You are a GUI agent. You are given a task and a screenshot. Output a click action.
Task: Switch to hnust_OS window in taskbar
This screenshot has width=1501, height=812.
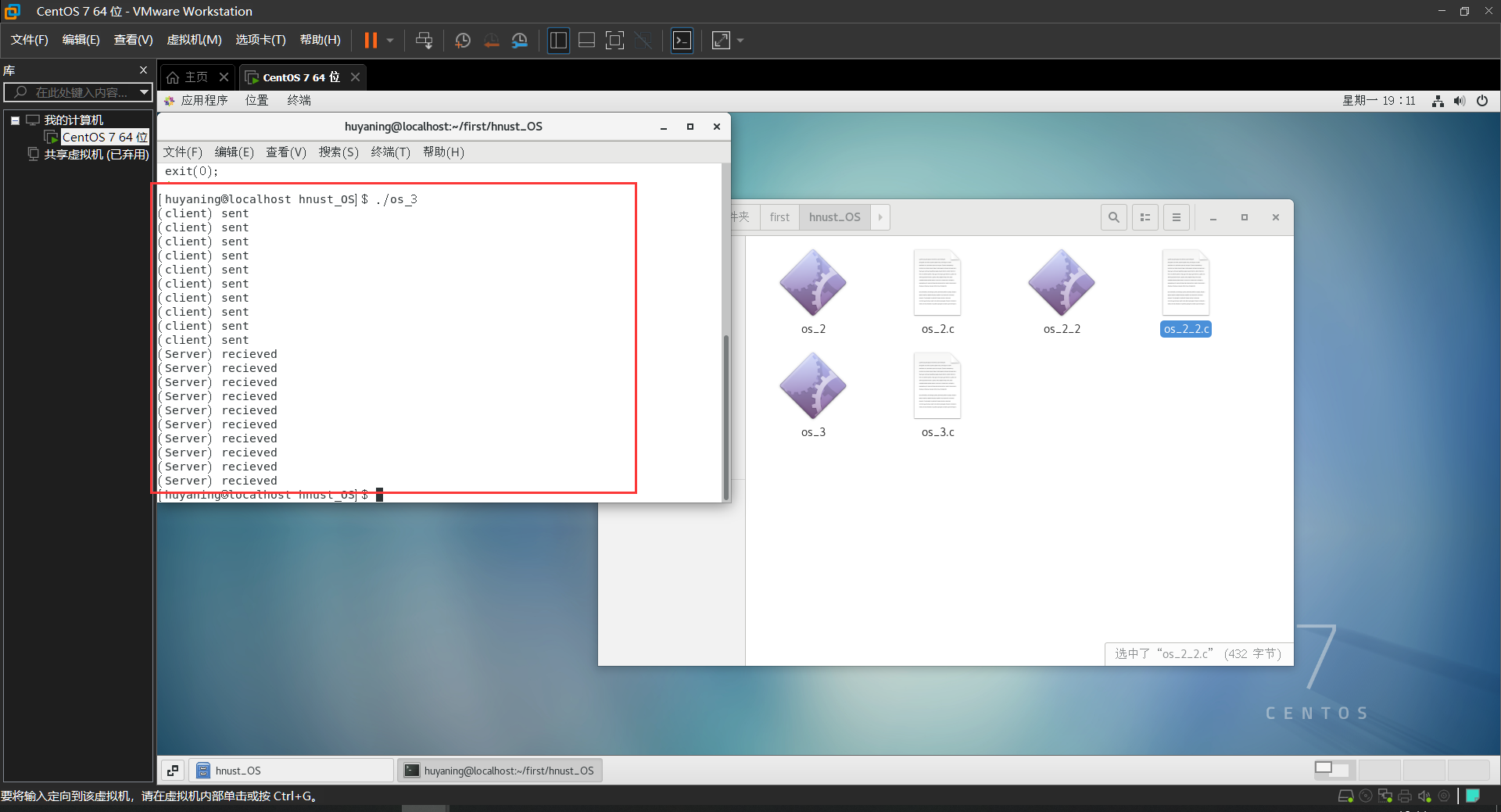[x=292, y=771]
